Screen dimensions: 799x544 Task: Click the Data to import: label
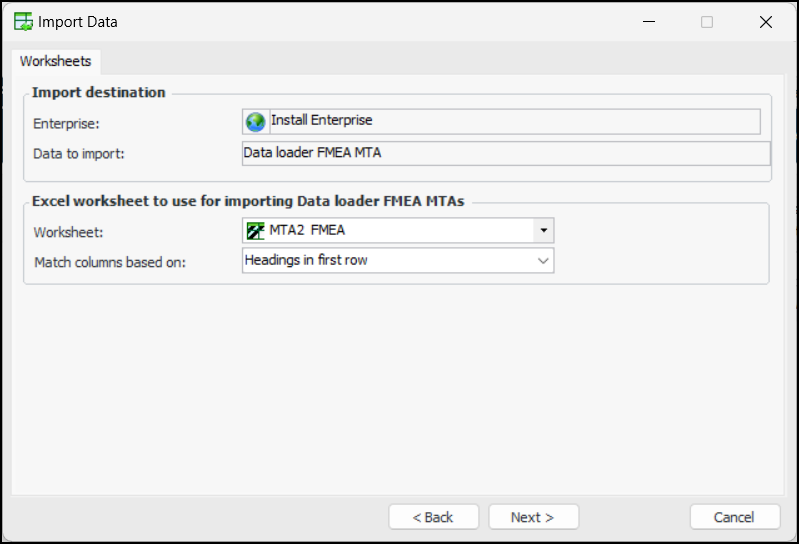(x=78, y=153)
